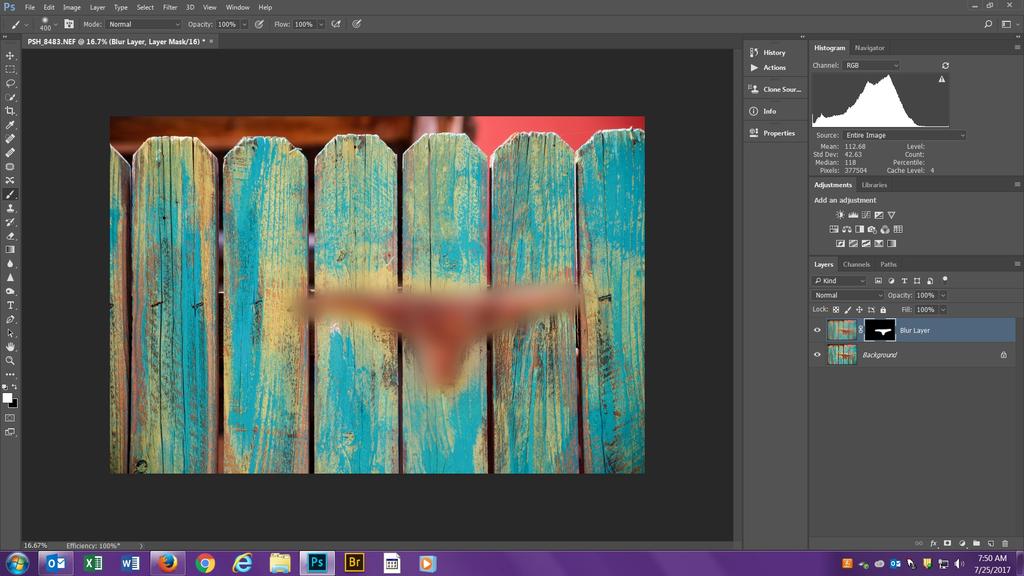Pick the Eyedropper tool
This screenshot has width=1024, height=576.
tap(10, 125)
